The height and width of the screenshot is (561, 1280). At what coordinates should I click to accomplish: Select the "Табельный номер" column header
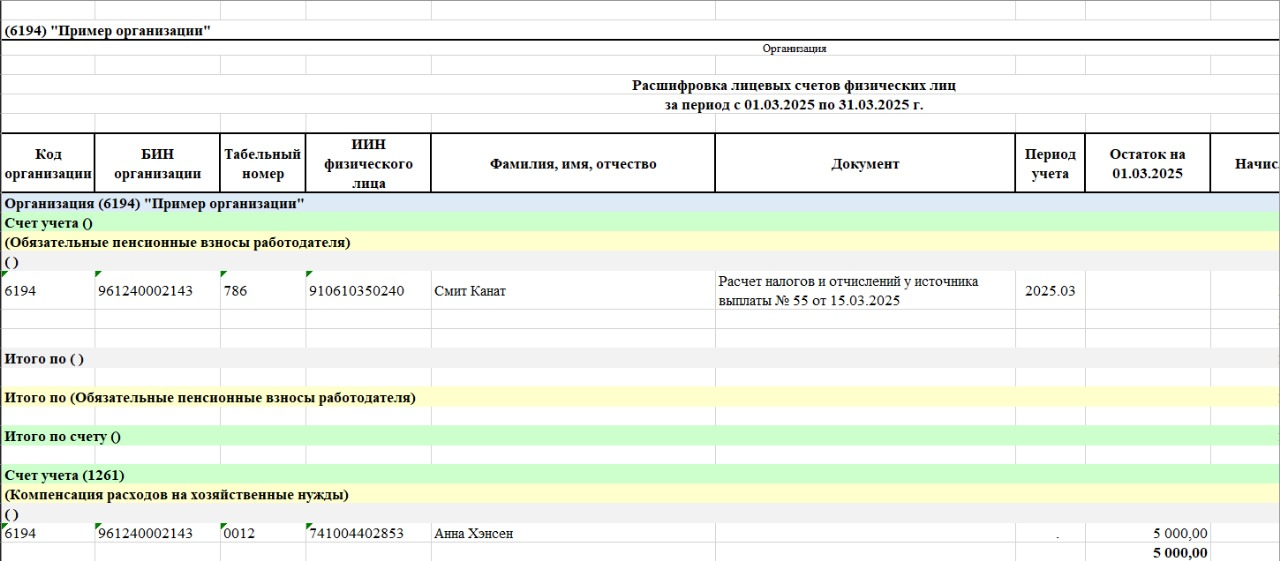coord(262,163)
